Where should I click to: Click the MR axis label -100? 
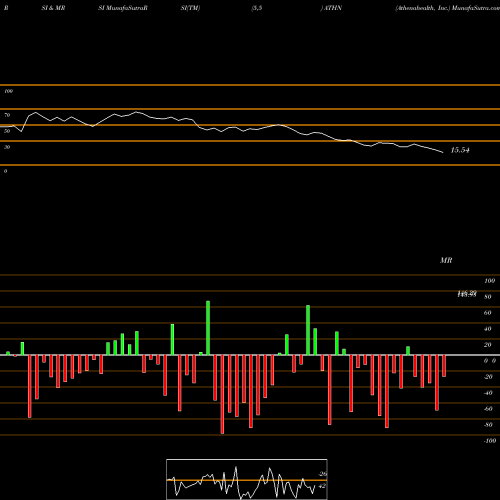pos(490,441)
